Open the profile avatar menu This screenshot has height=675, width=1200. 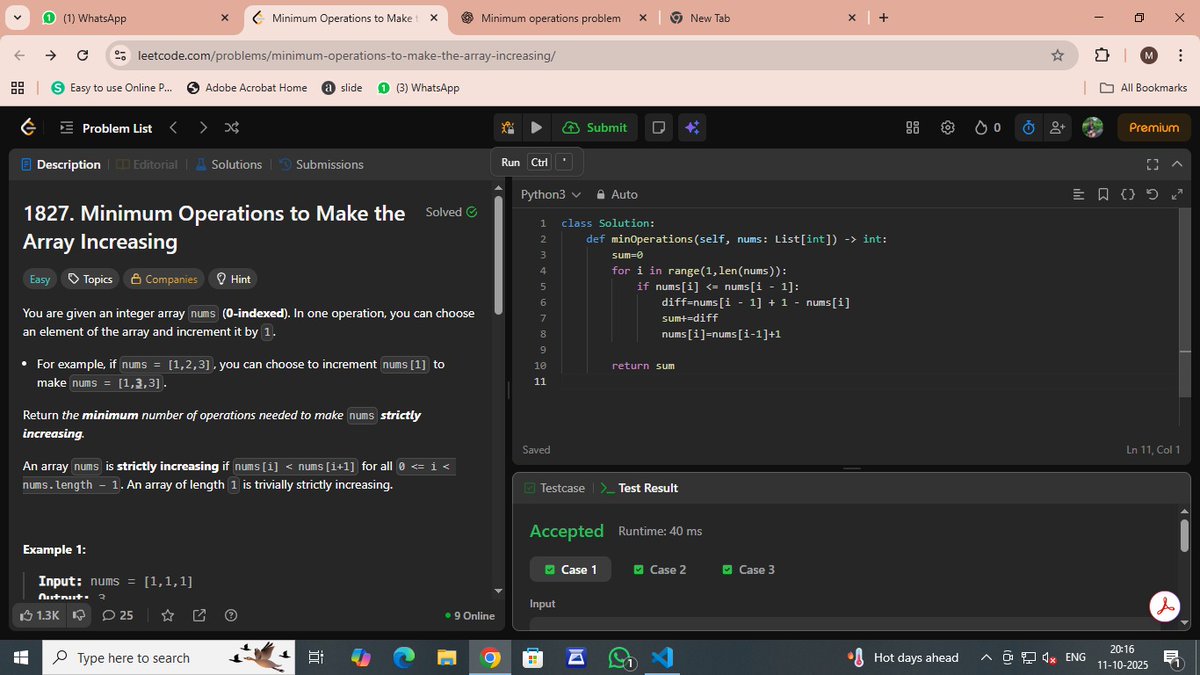(x=1093, y=127)
